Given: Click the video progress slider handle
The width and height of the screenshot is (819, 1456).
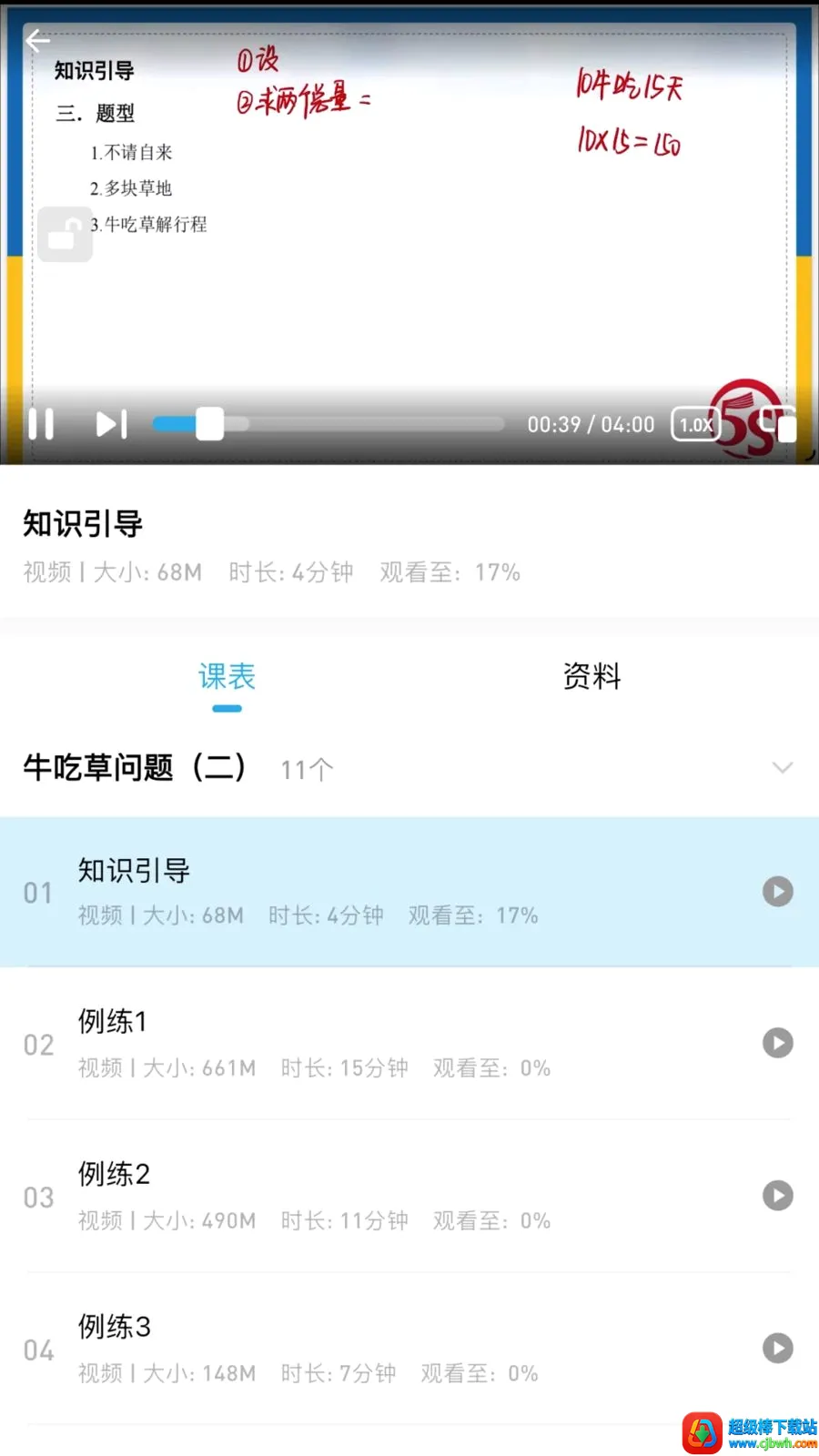Looking at the screenshot, I should (x=209, y=424).
